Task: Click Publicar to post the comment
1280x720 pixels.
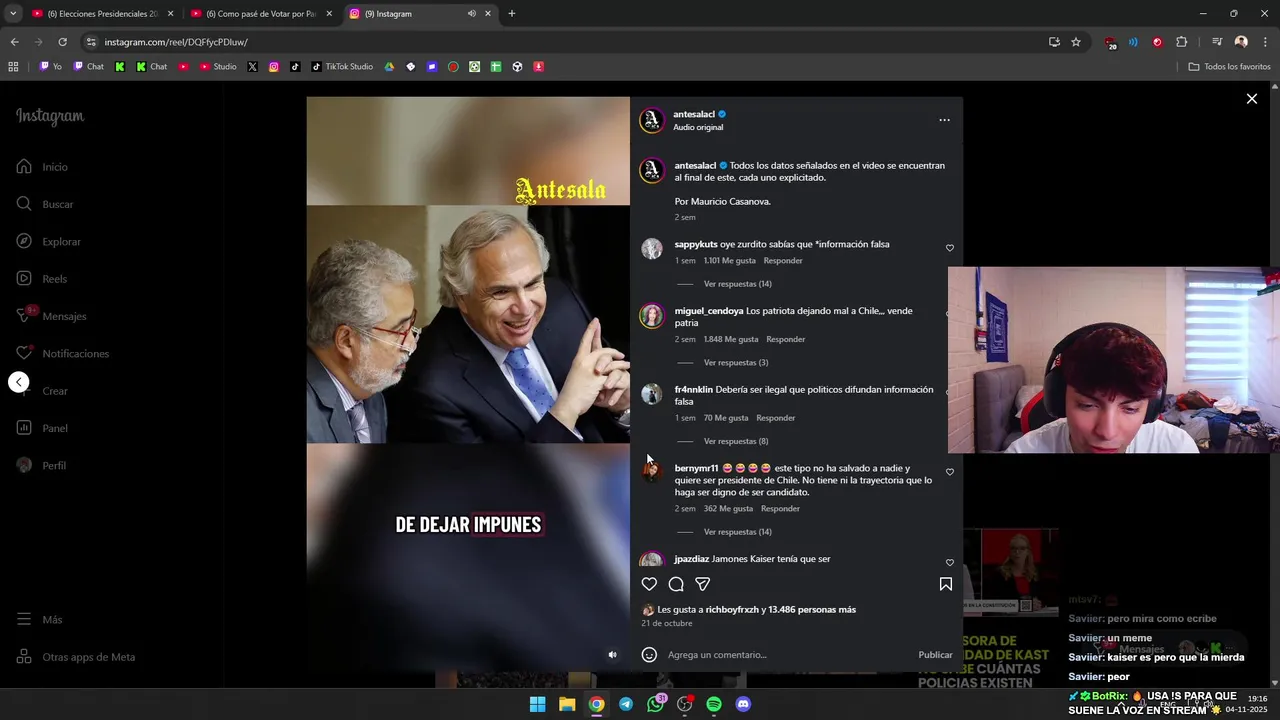Action: pos(935,655)
